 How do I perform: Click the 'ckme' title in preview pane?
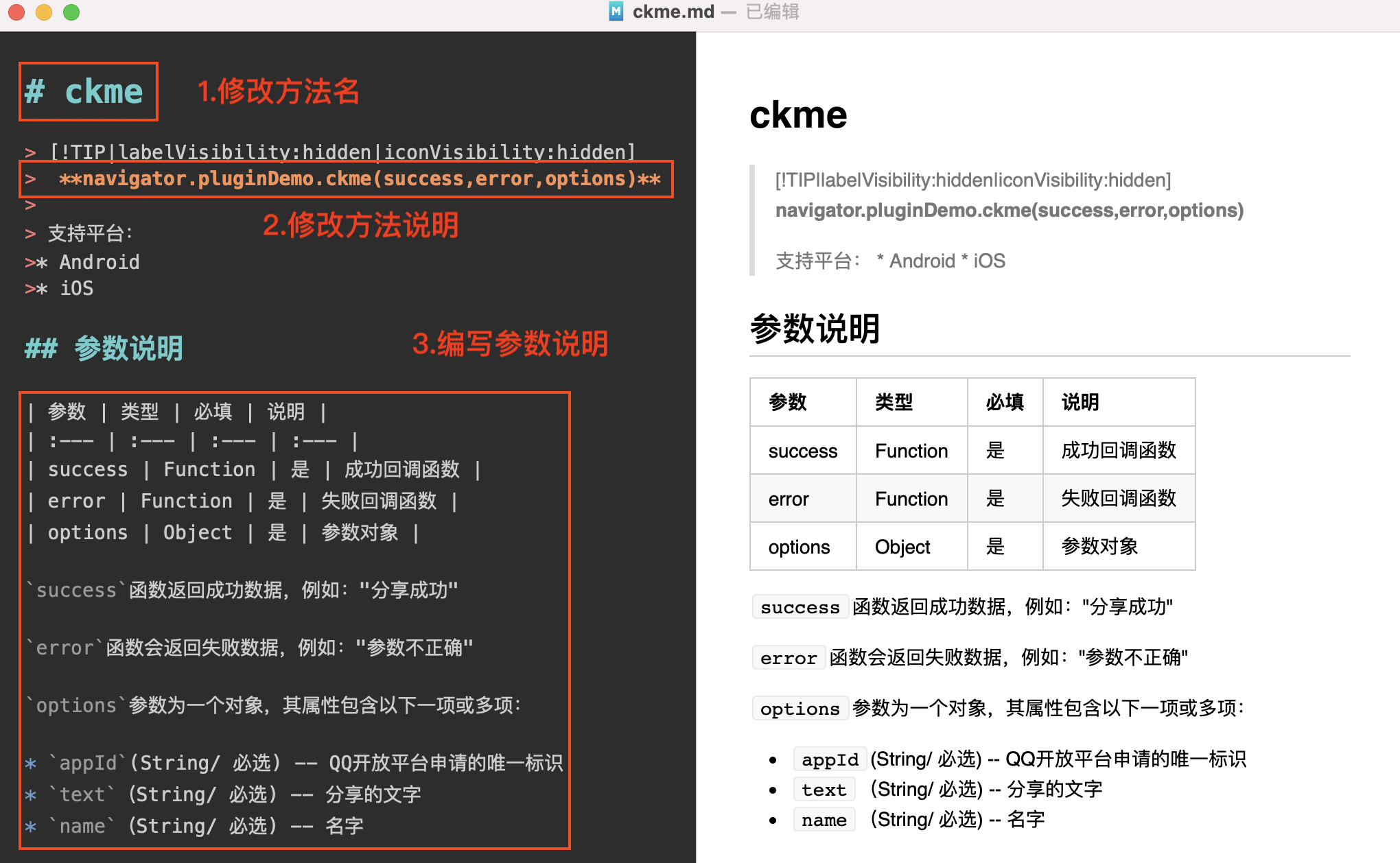tap(798, 115)
